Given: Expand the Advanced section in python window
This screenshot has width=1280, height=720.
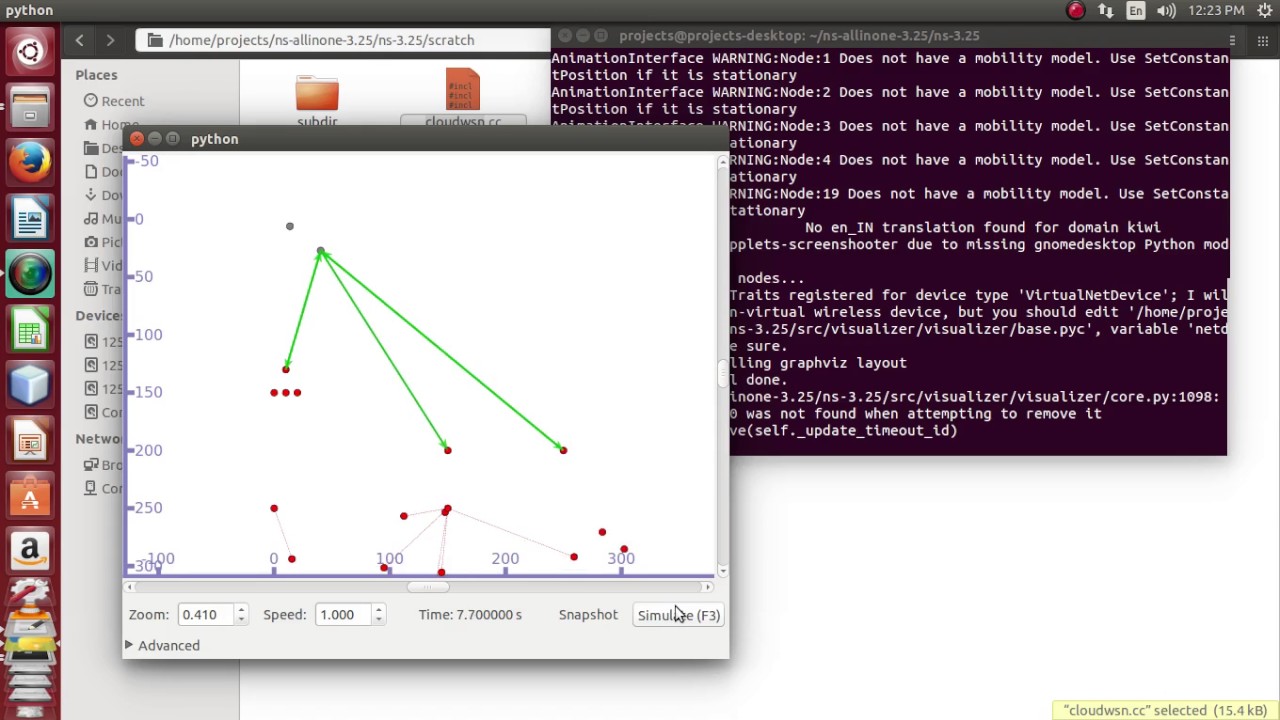Looking at the screenshot, I should 163,645.
